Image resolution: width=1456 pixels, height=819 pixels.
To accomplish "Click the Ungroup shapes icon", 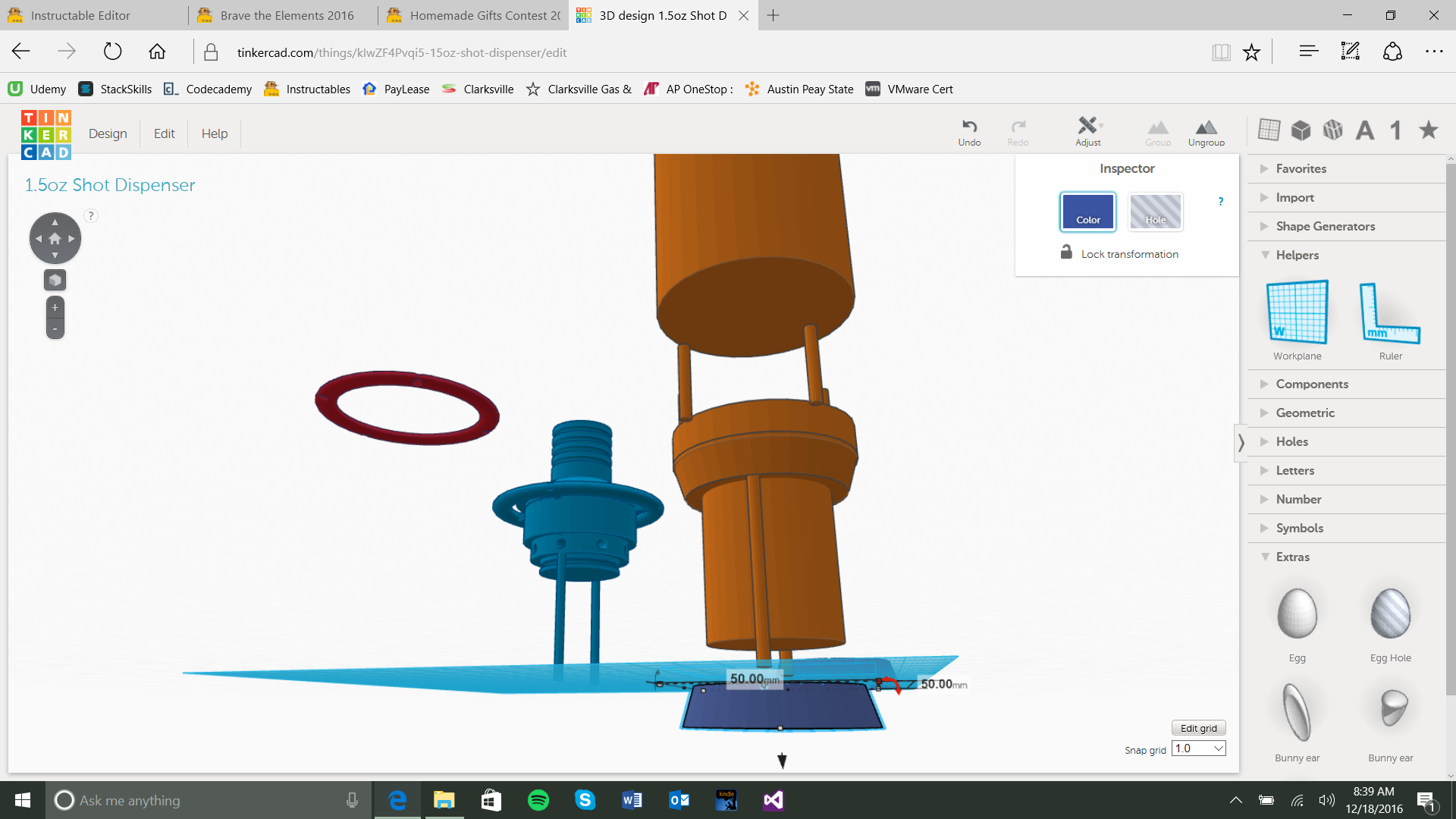I will click(x=1206, y=127).
